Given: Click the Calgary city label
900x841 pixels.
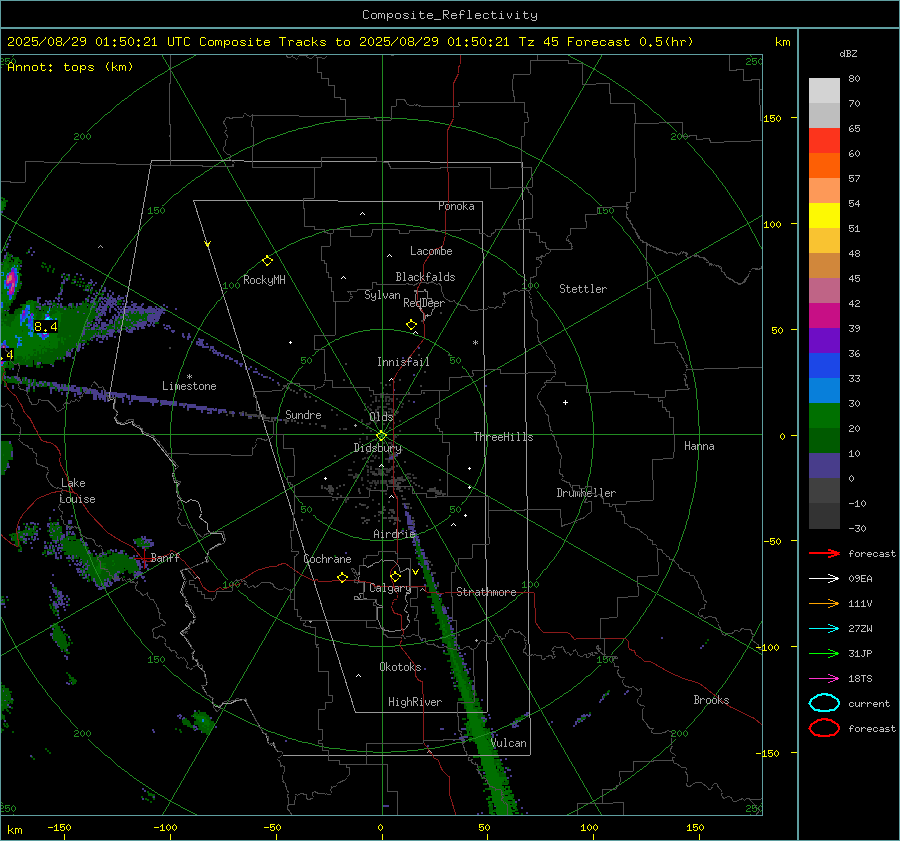Looking at the screenshot, I should pyautogui.click(x=390, y=588).
